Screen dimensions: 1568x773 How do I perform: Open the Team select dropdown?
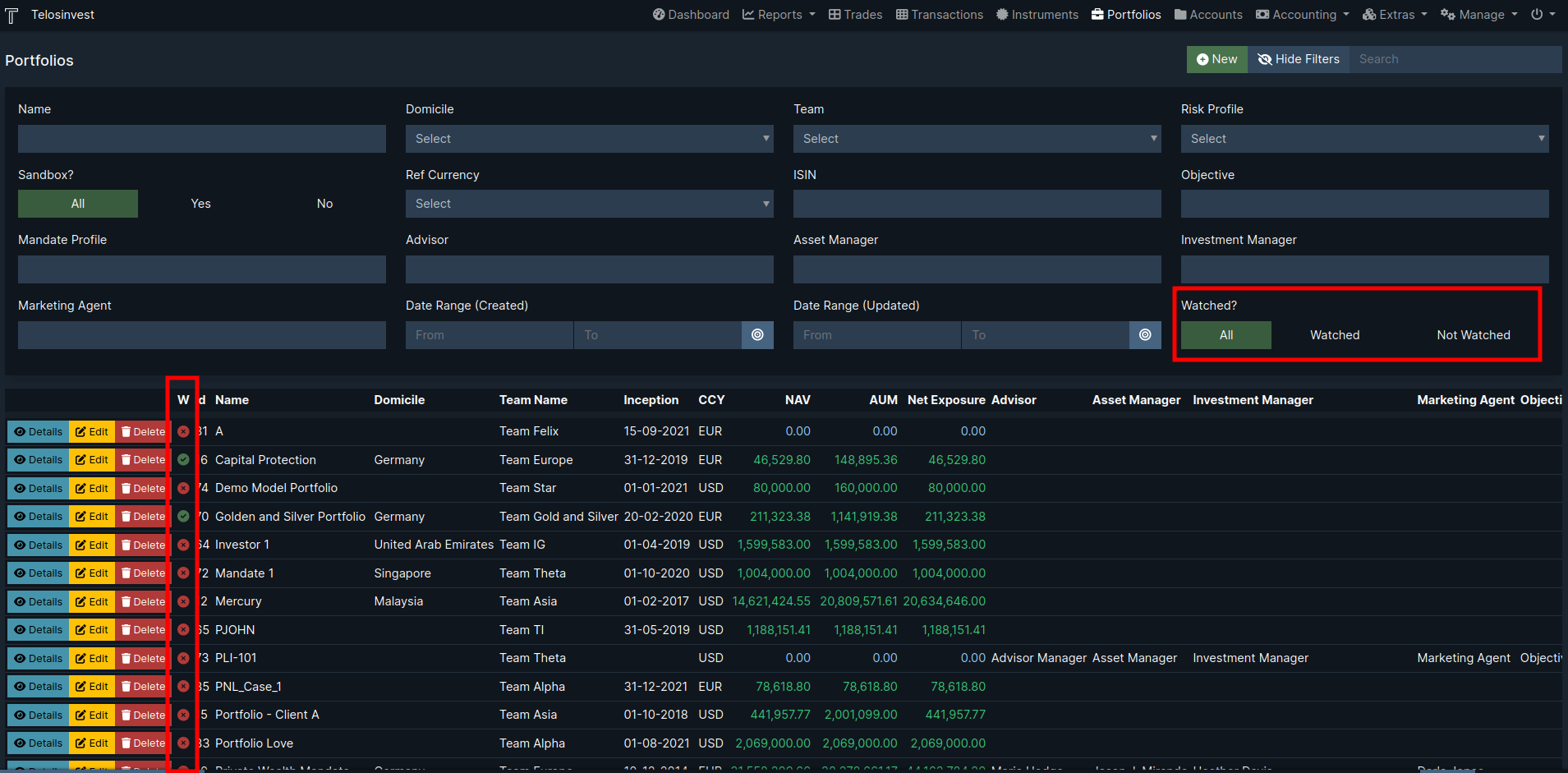click(x=977, y=139)
